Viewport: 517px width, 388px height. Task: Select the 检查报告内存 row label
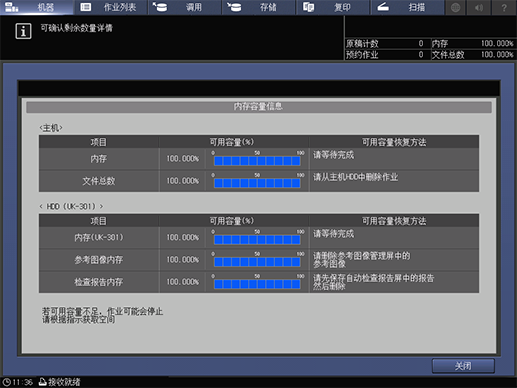[99, 282]
